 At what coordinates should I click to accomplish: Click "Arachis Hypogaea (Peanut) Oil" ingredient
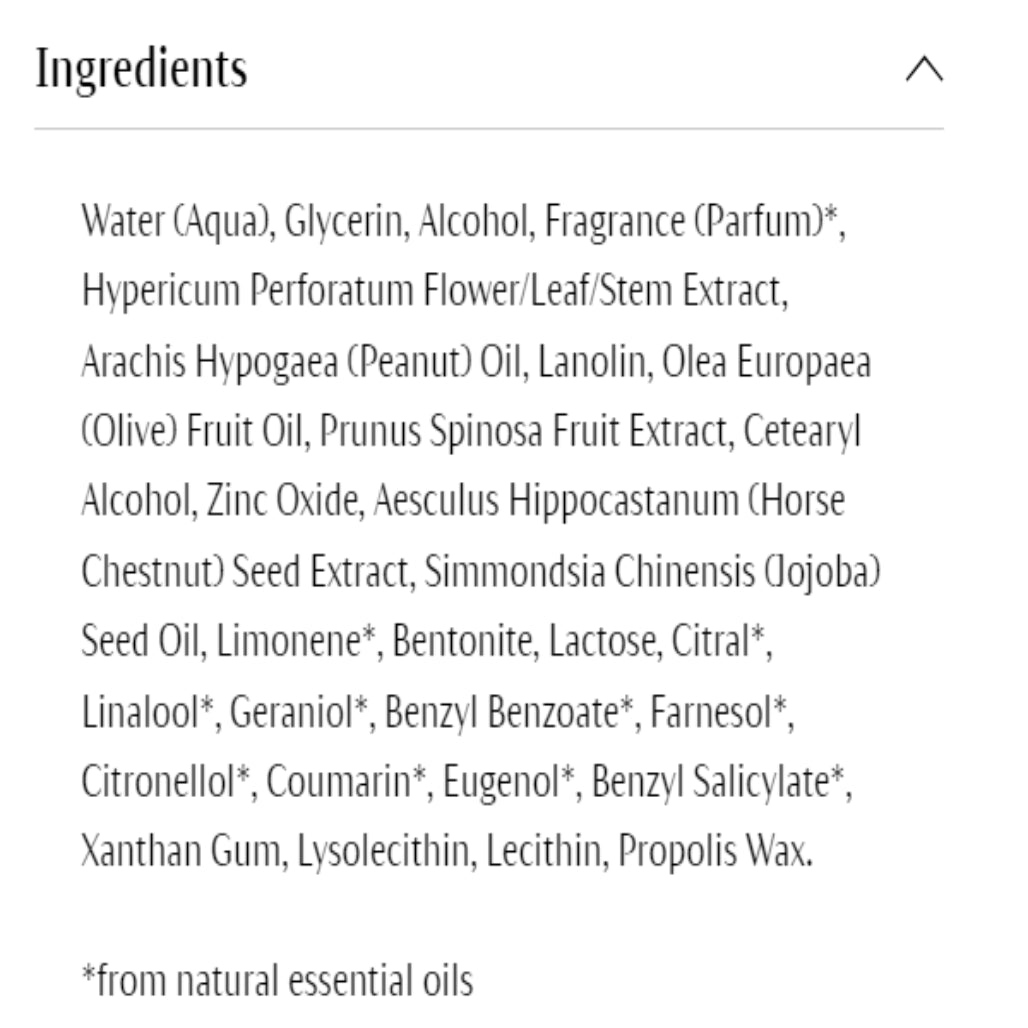(300, 363)
